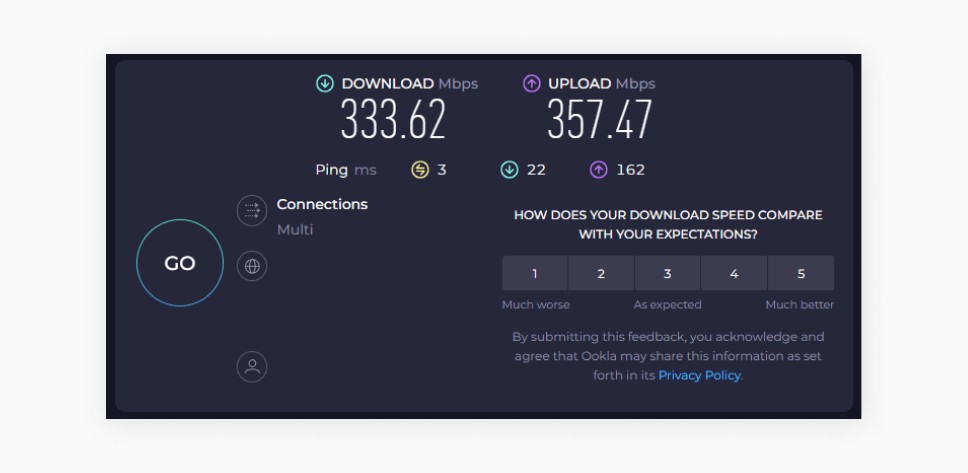Click the purple upload ping icon
This screenshot has width=968, height=473.
tap(599, 170)
